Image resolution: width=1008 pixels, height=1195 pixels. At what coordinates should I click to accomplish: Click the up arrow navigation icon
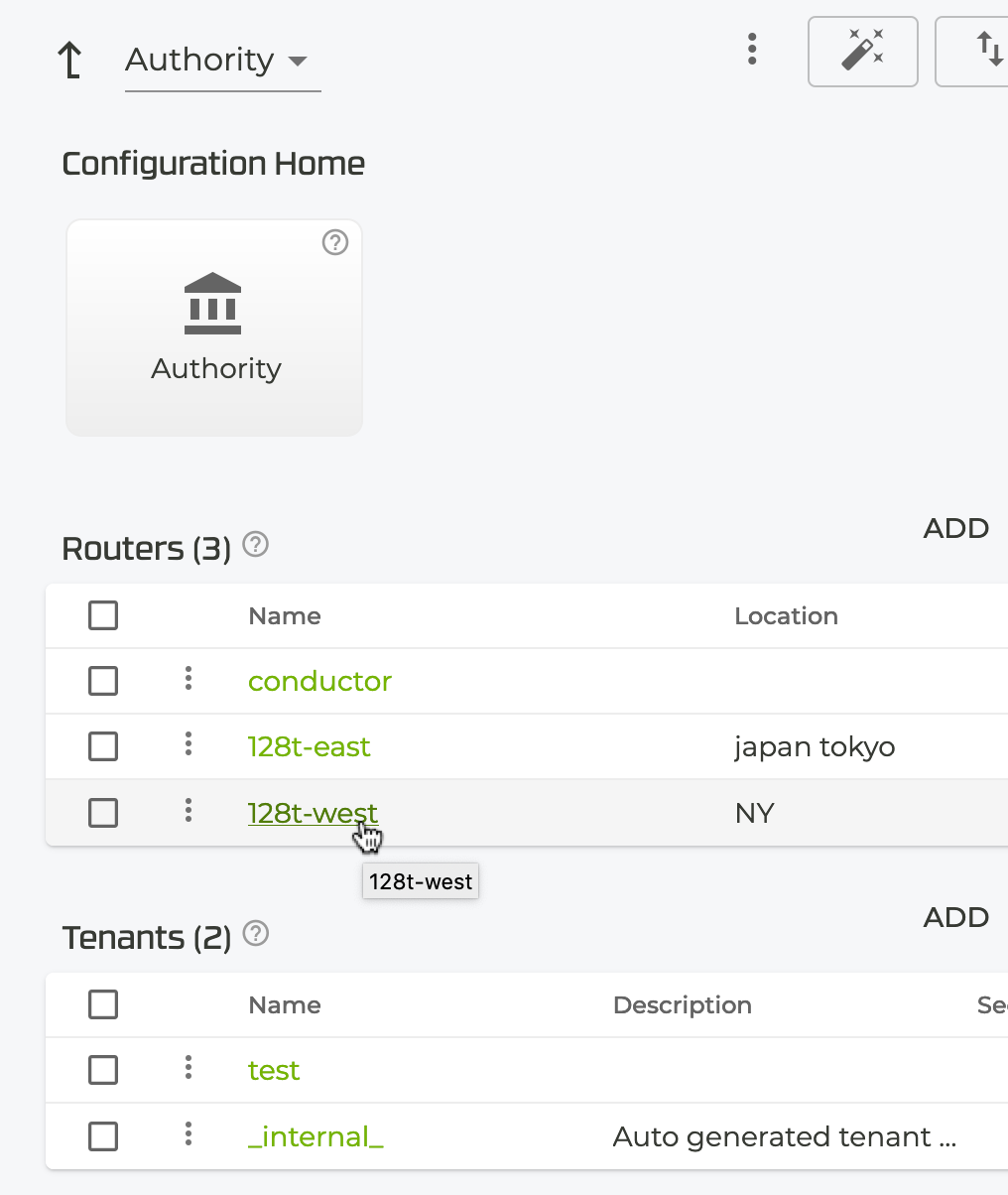pyautogui.click(x=69, y=60)
